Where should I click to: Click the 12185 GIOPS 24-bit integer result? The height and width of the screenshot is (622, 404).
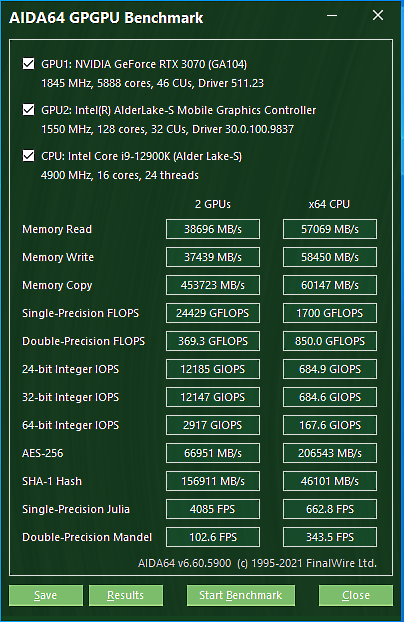pyautogui.click(x=213, y=369)
